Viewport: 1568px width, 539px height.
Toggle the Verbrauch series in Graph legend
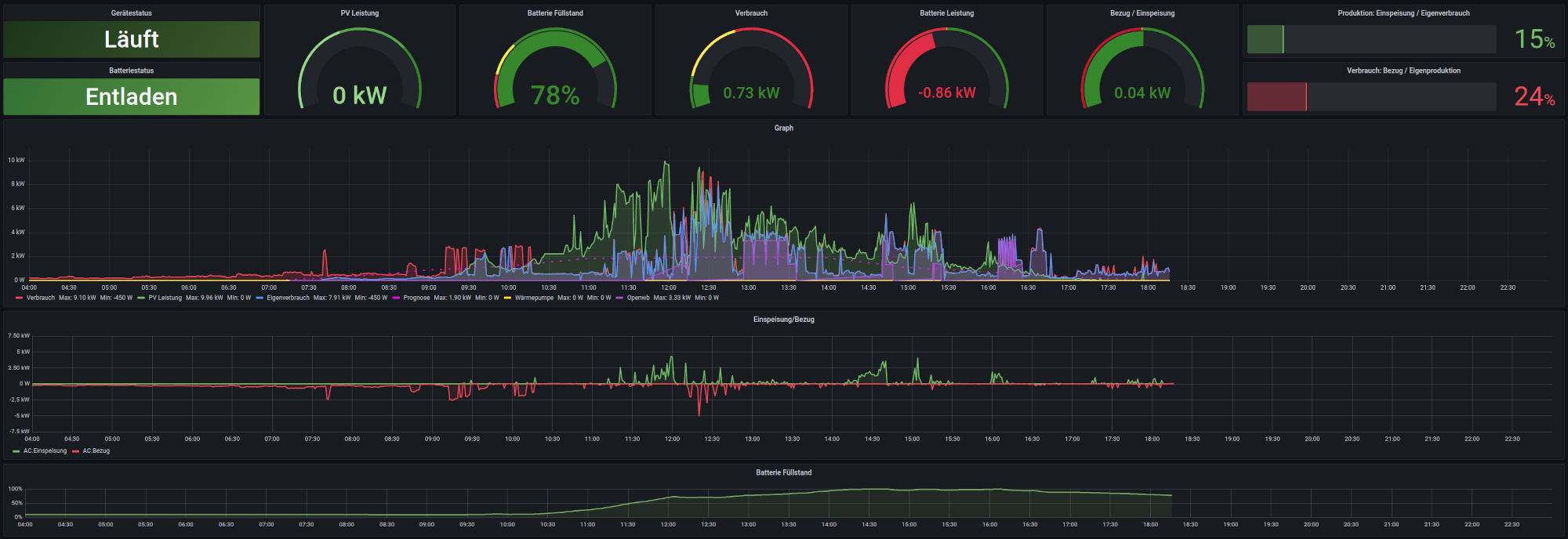coord(40,298)
